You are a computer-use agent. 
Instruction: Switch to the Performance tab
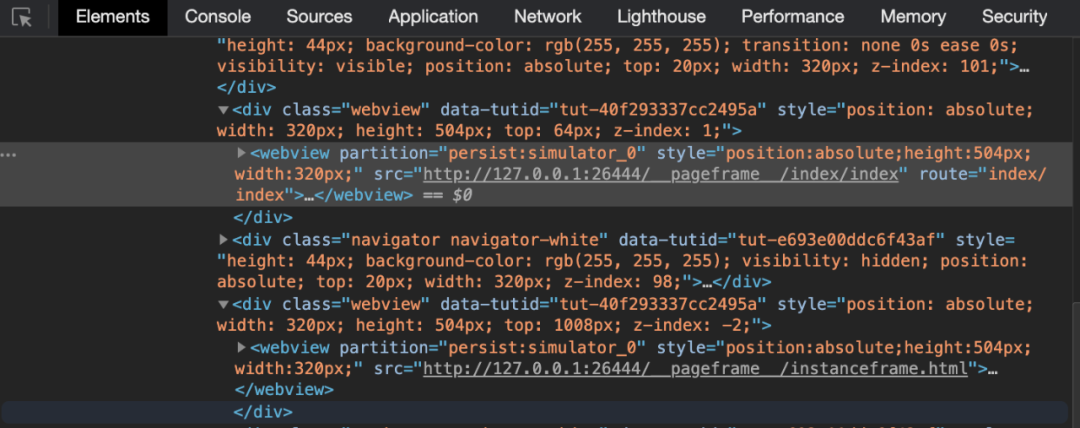pyautogui.click(x=792, y=17)
